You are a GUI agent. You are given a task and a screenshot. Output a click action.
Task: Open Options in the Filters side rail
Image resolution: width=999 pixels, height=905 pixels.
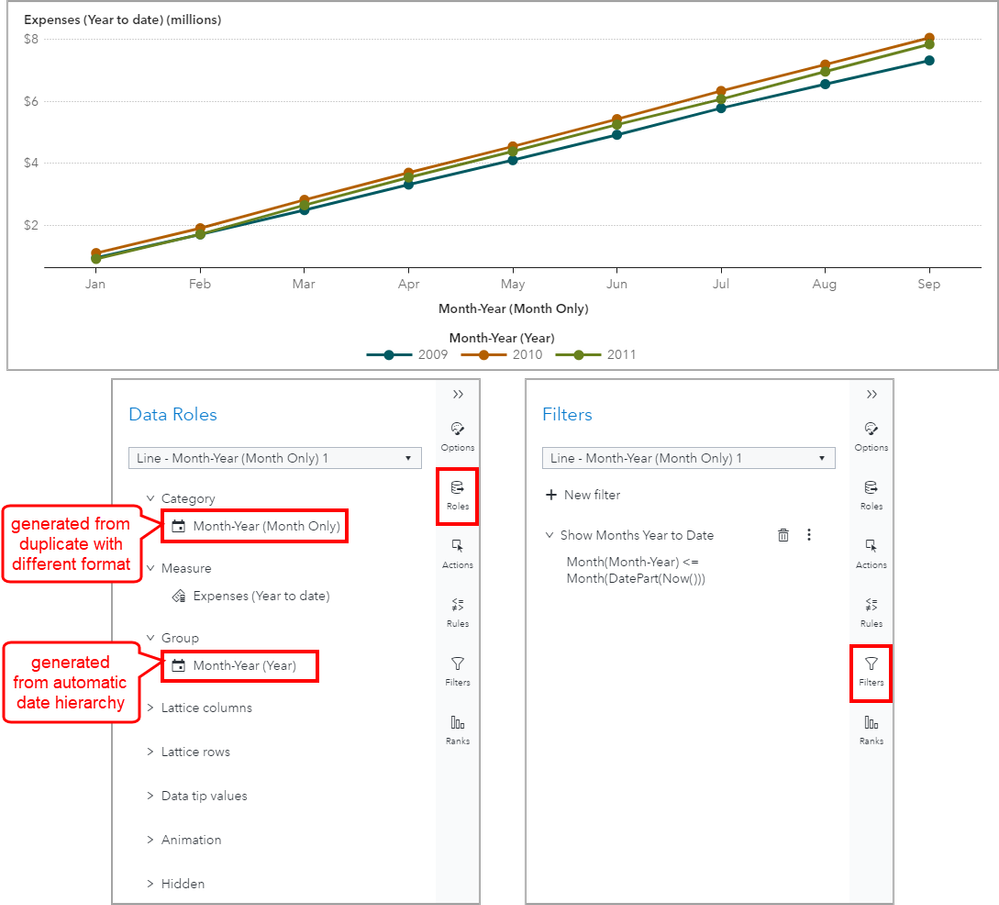(871, 437)
